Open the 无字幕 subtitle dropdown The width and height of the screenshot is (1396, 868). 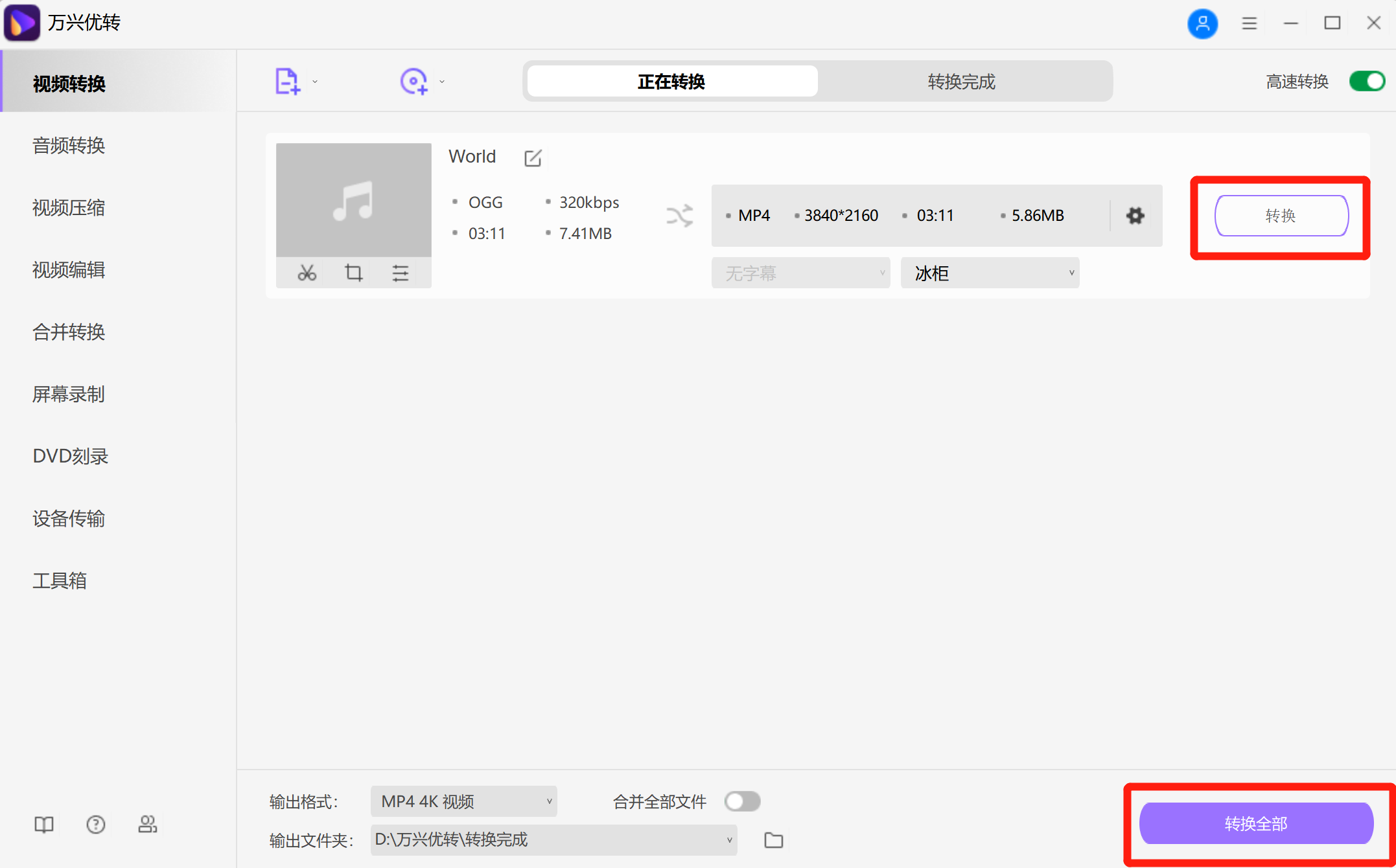pos(800,273)
